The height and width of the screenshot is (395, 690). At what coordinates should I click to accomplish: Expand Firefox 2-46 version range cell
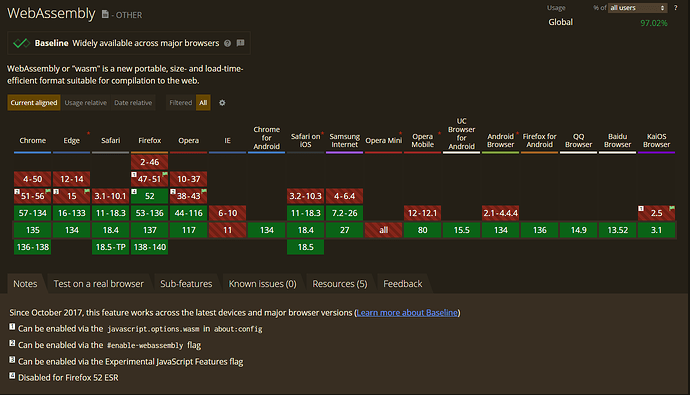point(150,162)
